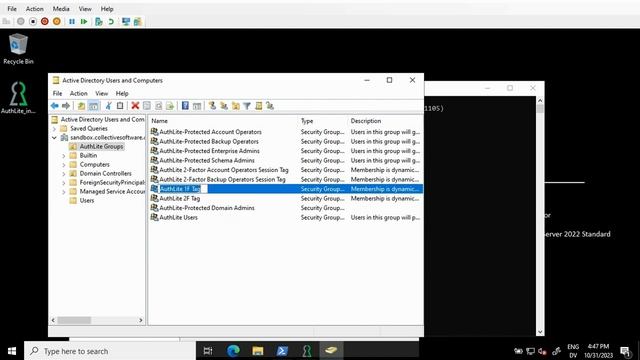Toggle Show/Hide Action Pane icon
The height and width of the screenshot is (360, 640).
(x=197, y=106)
